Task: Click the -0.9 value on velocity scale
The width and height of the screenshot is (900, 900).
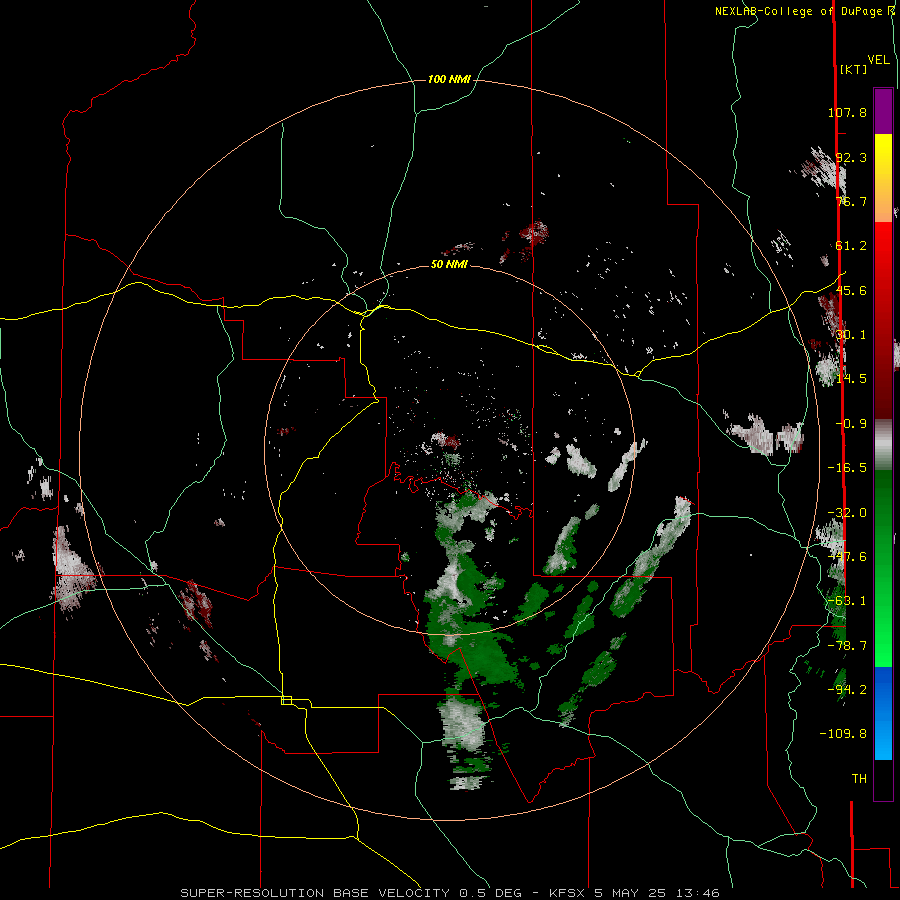Action: pos(851,424)
